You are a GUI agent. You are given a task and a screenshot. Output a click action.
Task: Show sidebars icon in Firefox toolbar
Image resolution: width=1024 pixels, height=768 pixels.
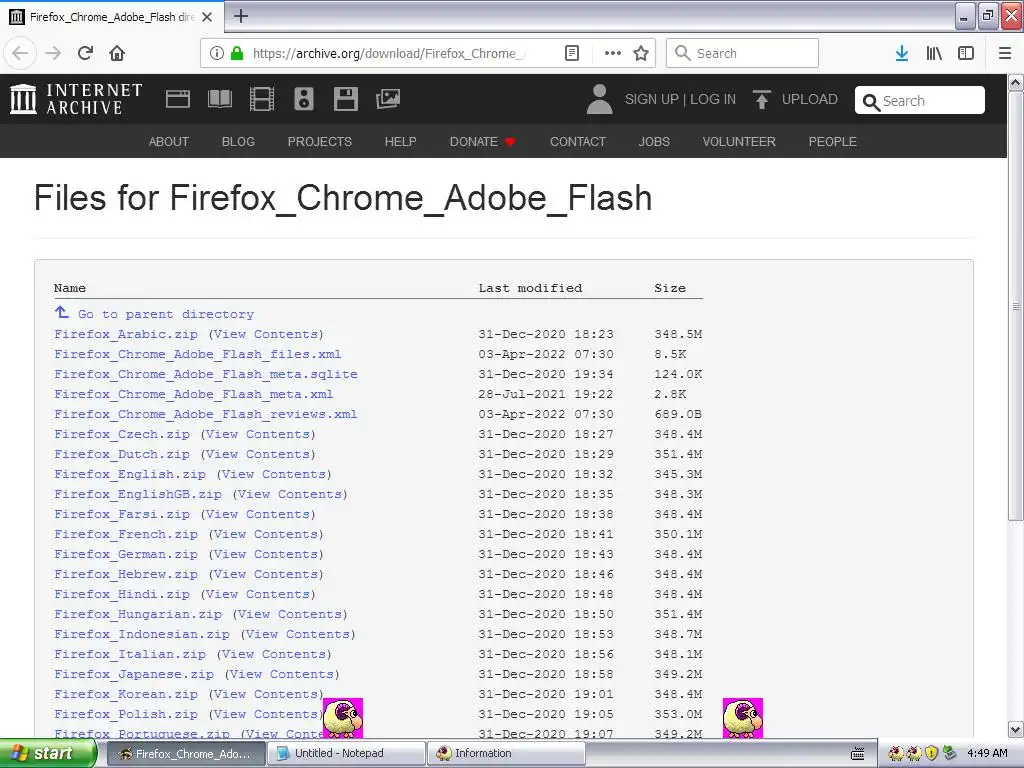click(x=966, y=53)
